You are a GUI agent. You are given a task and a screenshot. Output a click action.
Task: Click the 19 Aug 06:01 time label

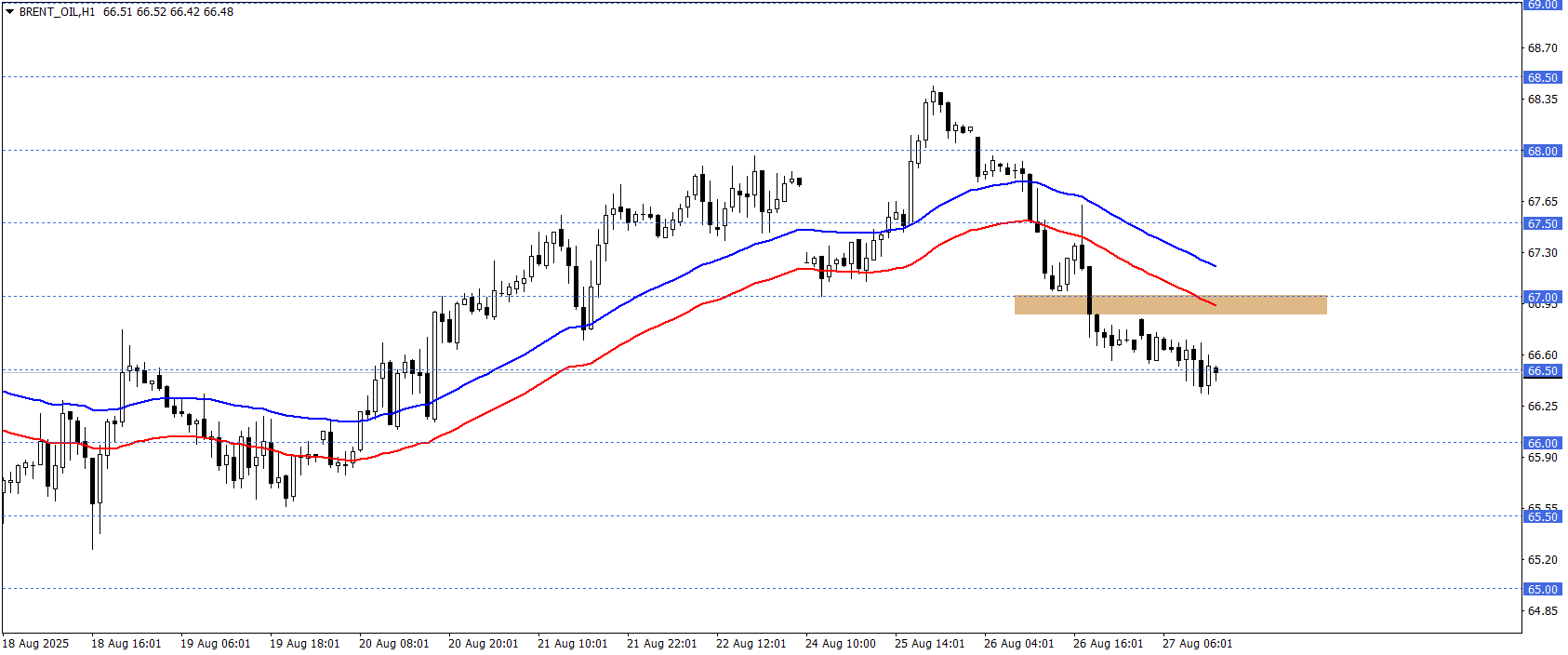(216, 644)
